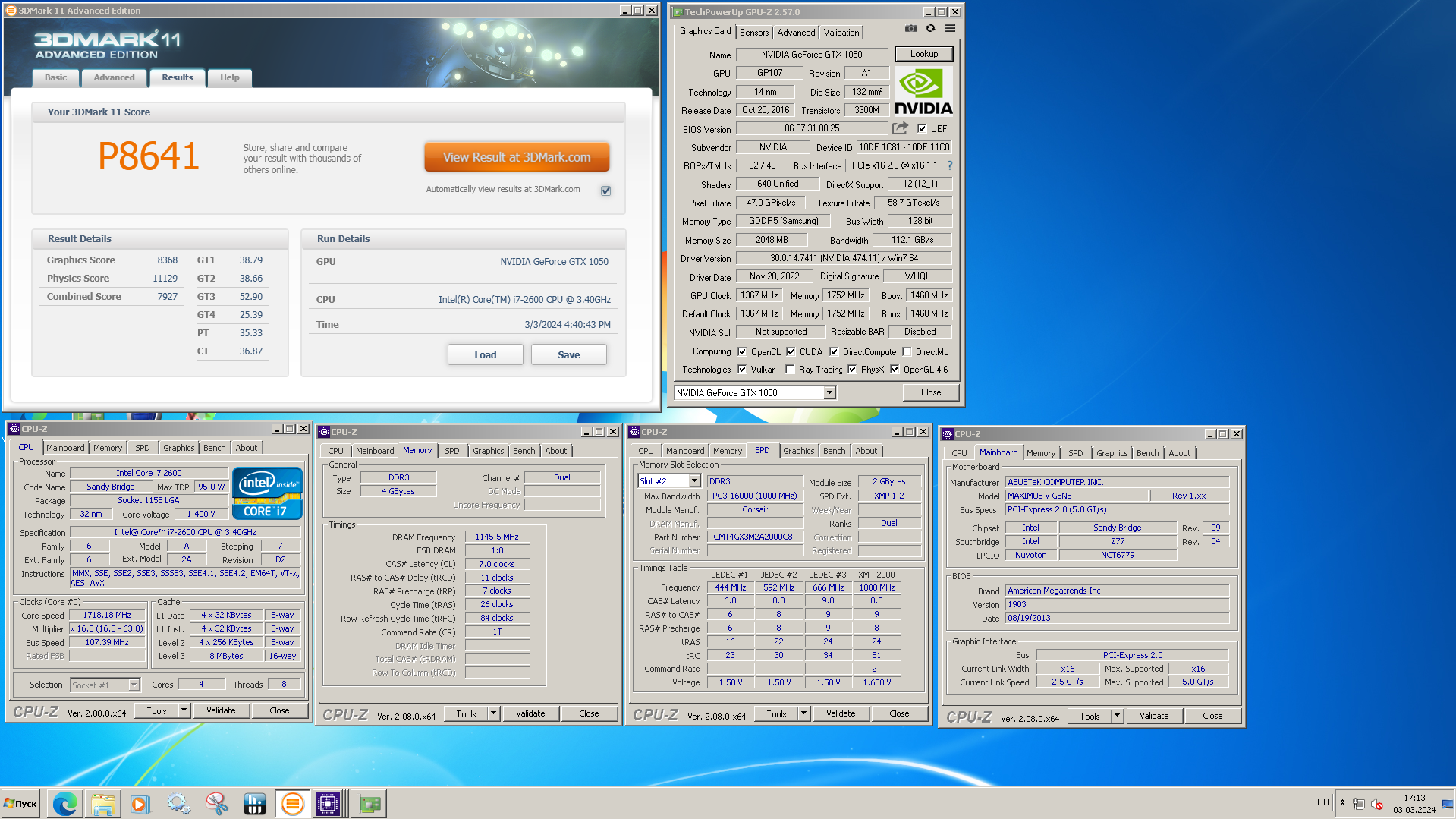Switch to GPU-Z green card taskbar icon

click(370, 804)
